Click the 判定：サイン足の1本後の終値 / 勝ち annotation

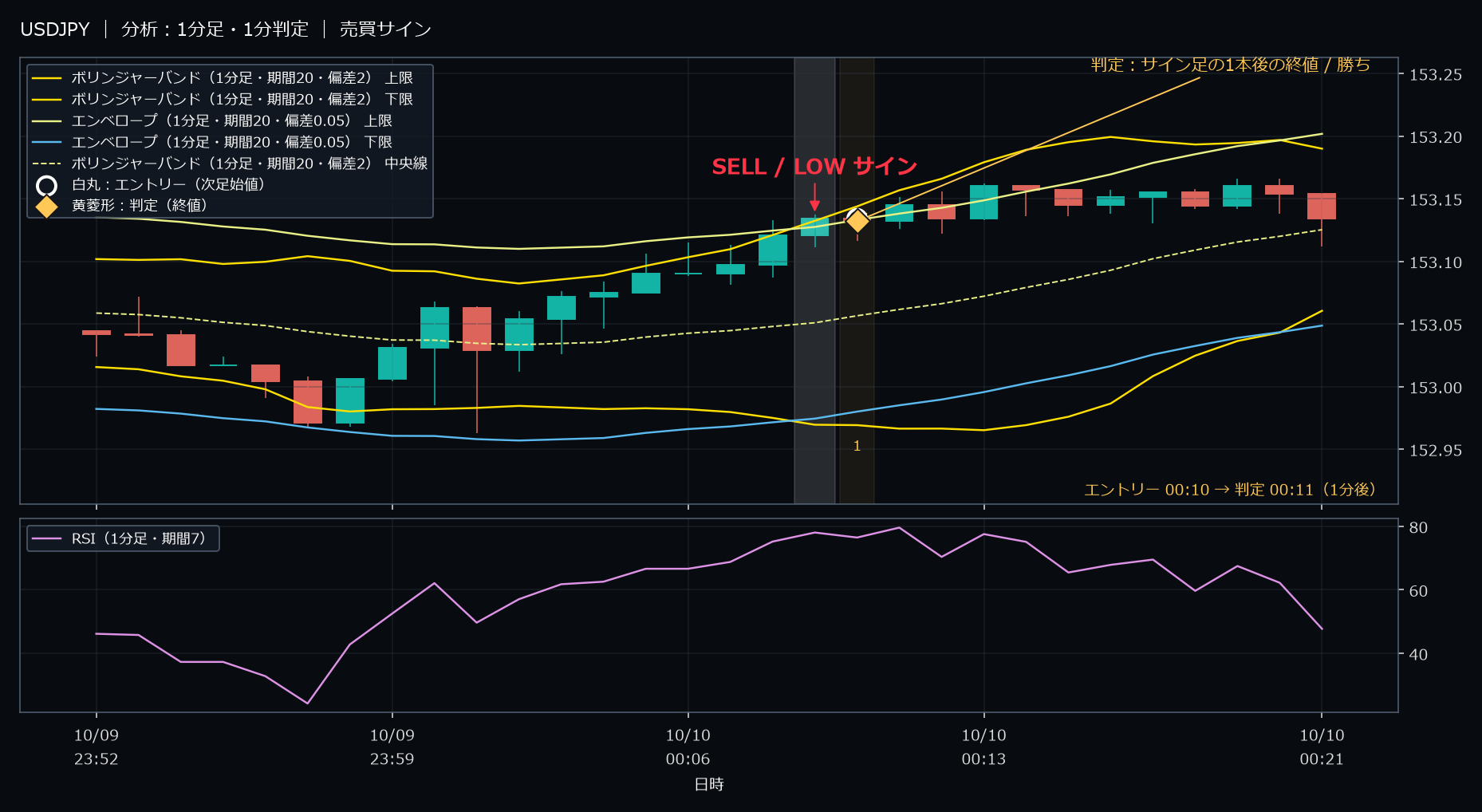pyautogui.click(x=1231, y=65)
